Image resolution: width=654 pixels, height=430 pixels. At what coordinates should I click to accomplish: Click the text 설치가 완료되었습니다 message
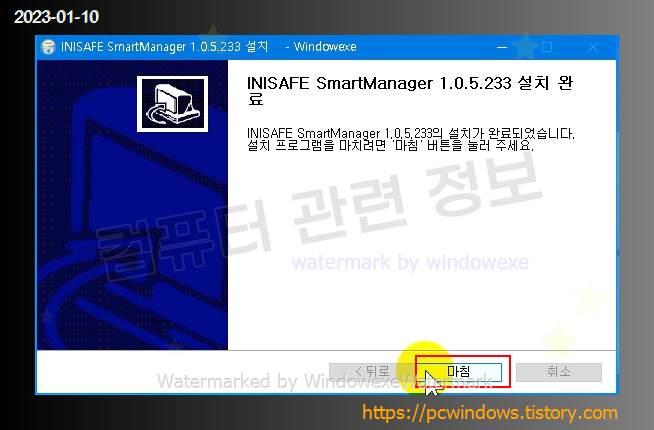click(x=411, y=133)
